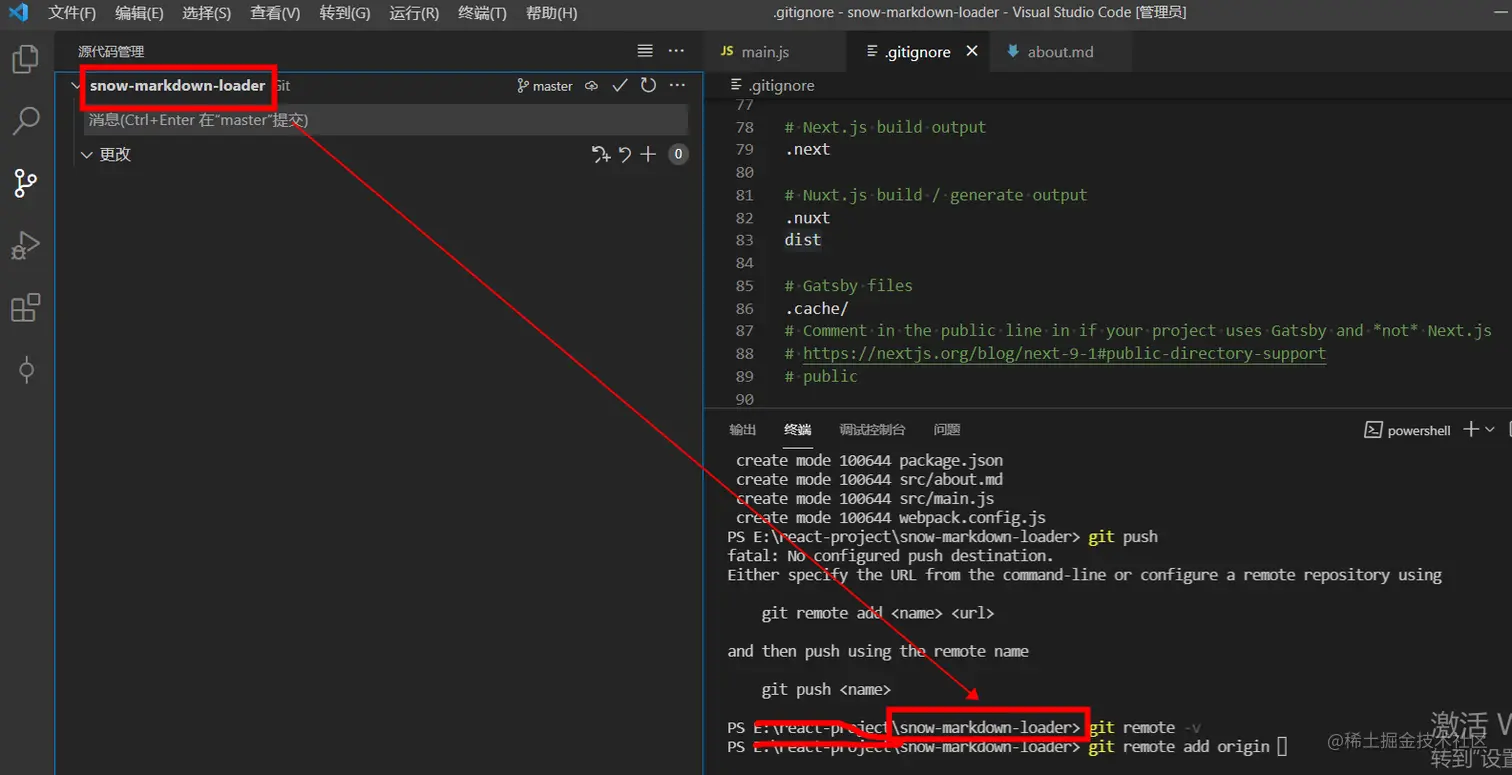
Task: Open the Search view in activity bar
Action: [x=25, y=121]
